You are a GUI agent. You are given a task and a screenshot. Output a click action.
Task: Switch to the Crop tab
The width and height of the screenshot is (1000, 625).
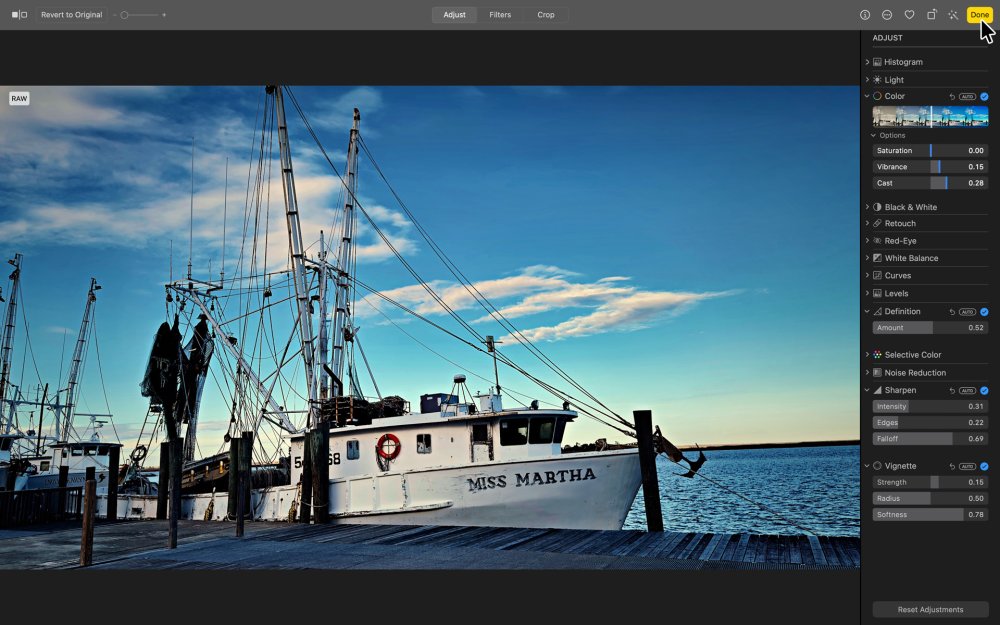tap(546, 15)
